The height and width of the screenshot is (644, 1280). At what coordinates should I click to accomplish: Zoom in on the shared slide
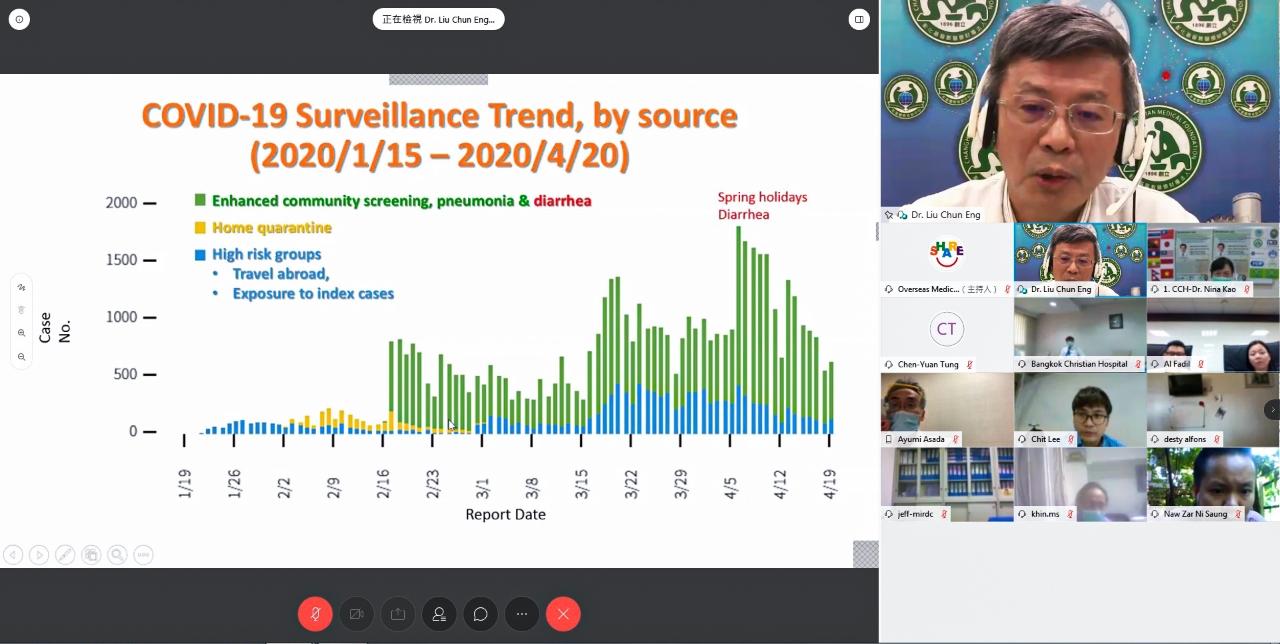tap(22, 333)
